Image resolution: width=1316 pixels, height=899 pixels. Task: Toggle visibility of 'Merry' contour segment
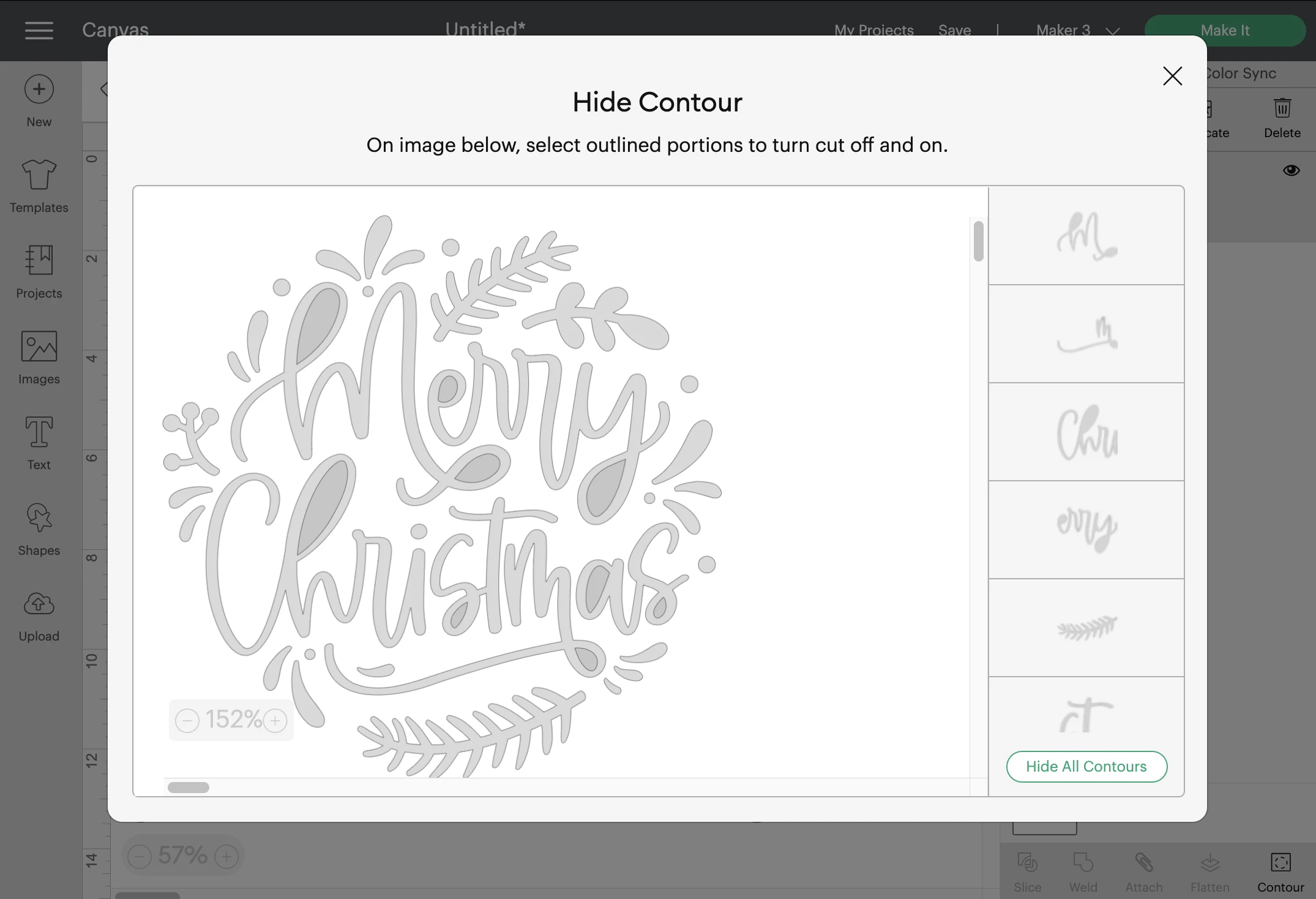[x=1086, y=528]
